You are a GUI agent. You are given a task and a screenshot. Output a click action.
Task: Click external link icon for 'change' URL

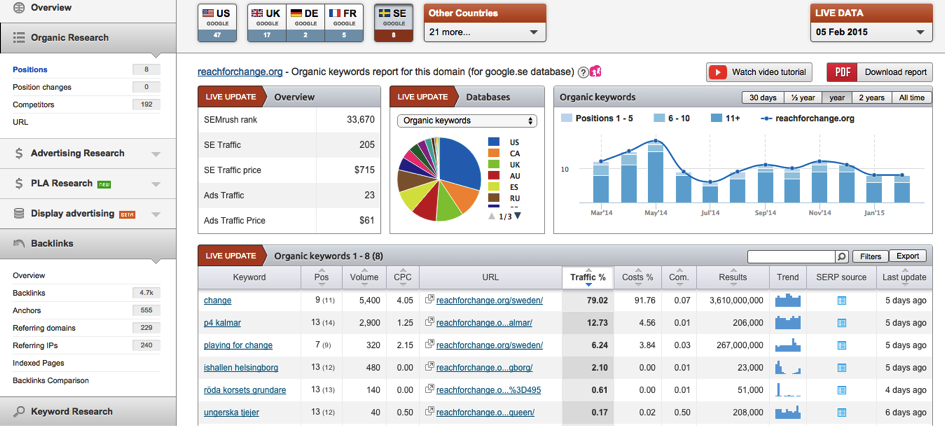(x=429, y=299)
